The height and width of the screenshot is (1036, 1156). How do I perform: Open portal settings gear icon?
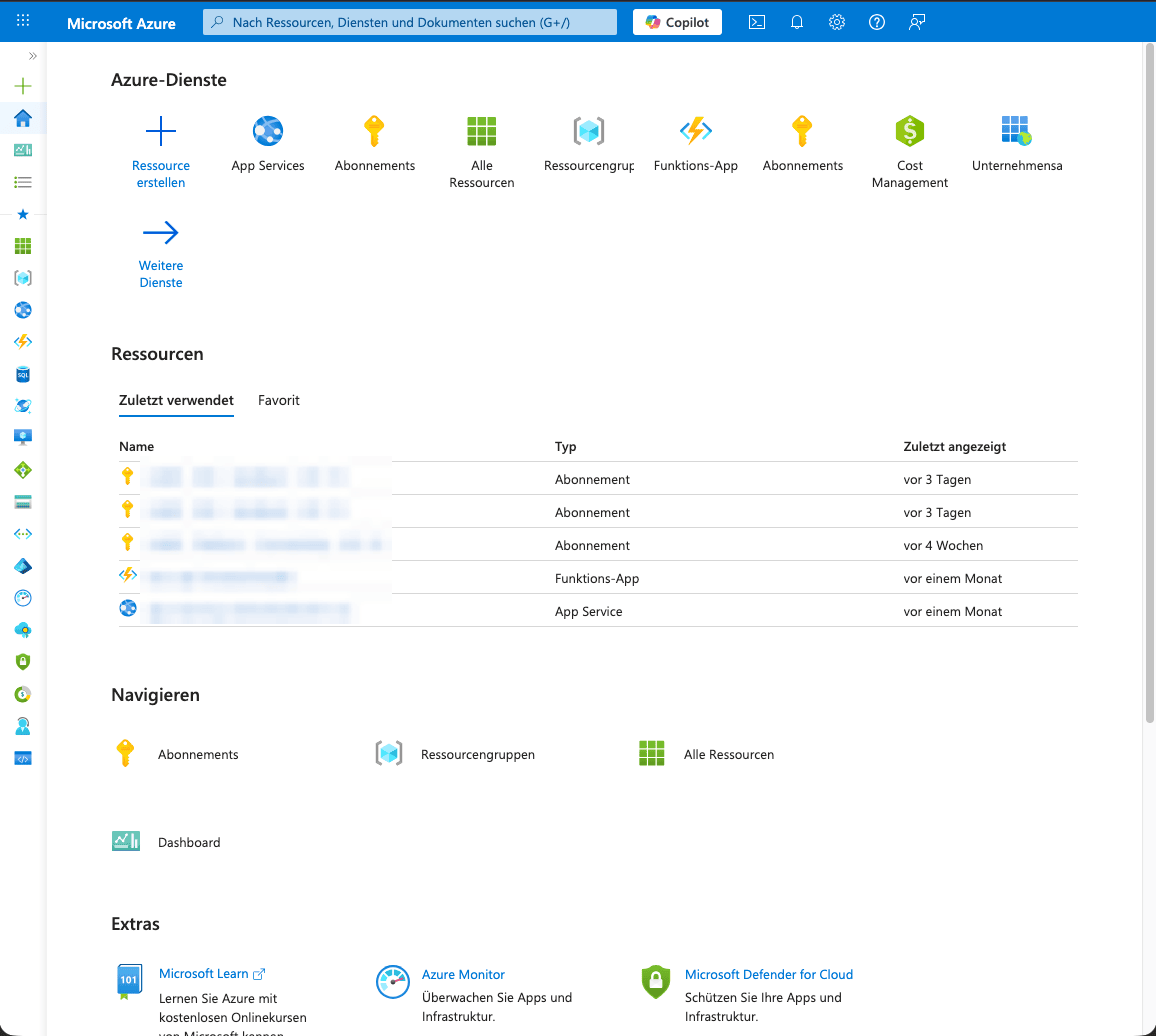pos(837,22)
